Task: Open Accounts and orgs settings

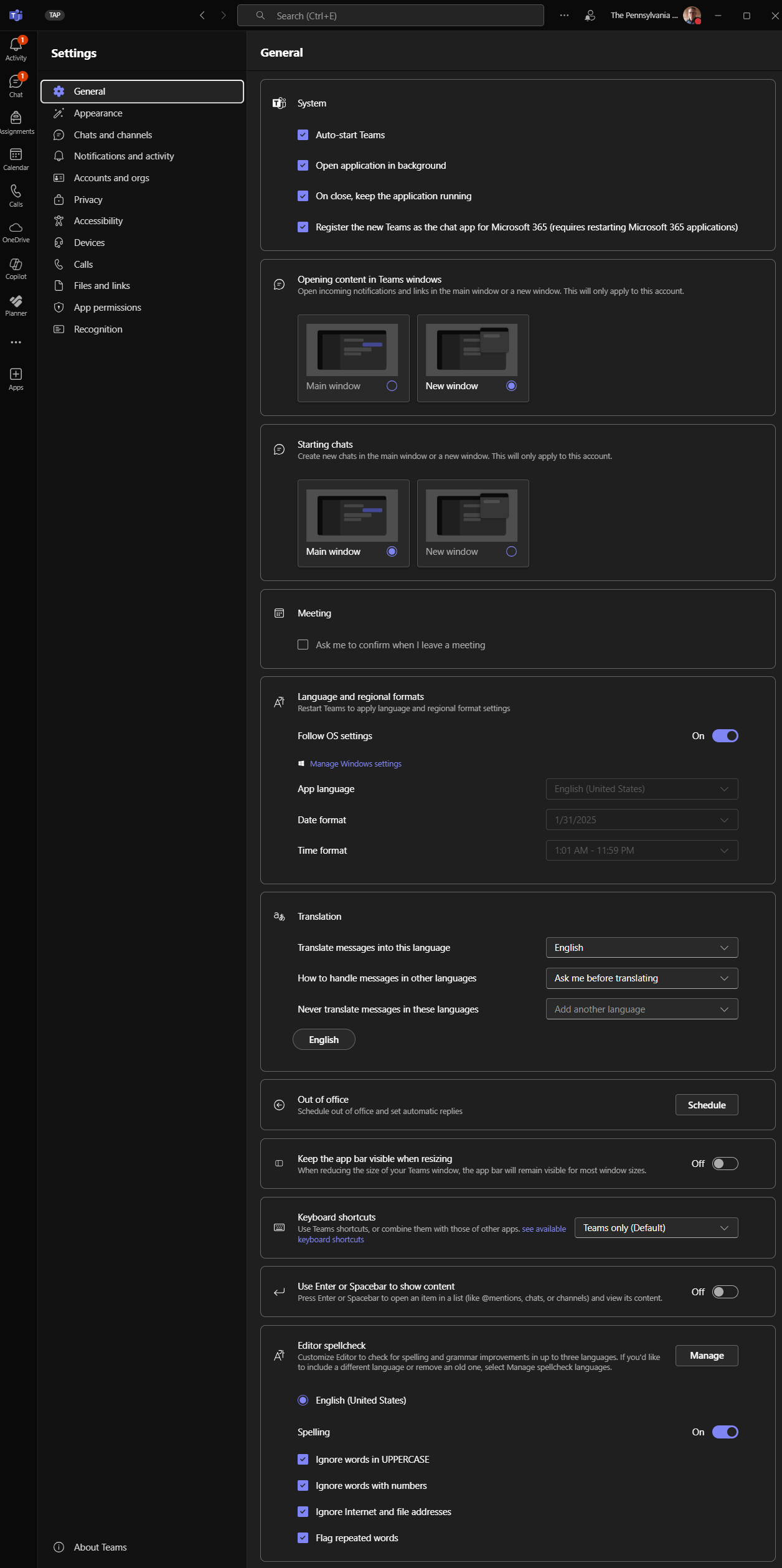Action: 142,178
